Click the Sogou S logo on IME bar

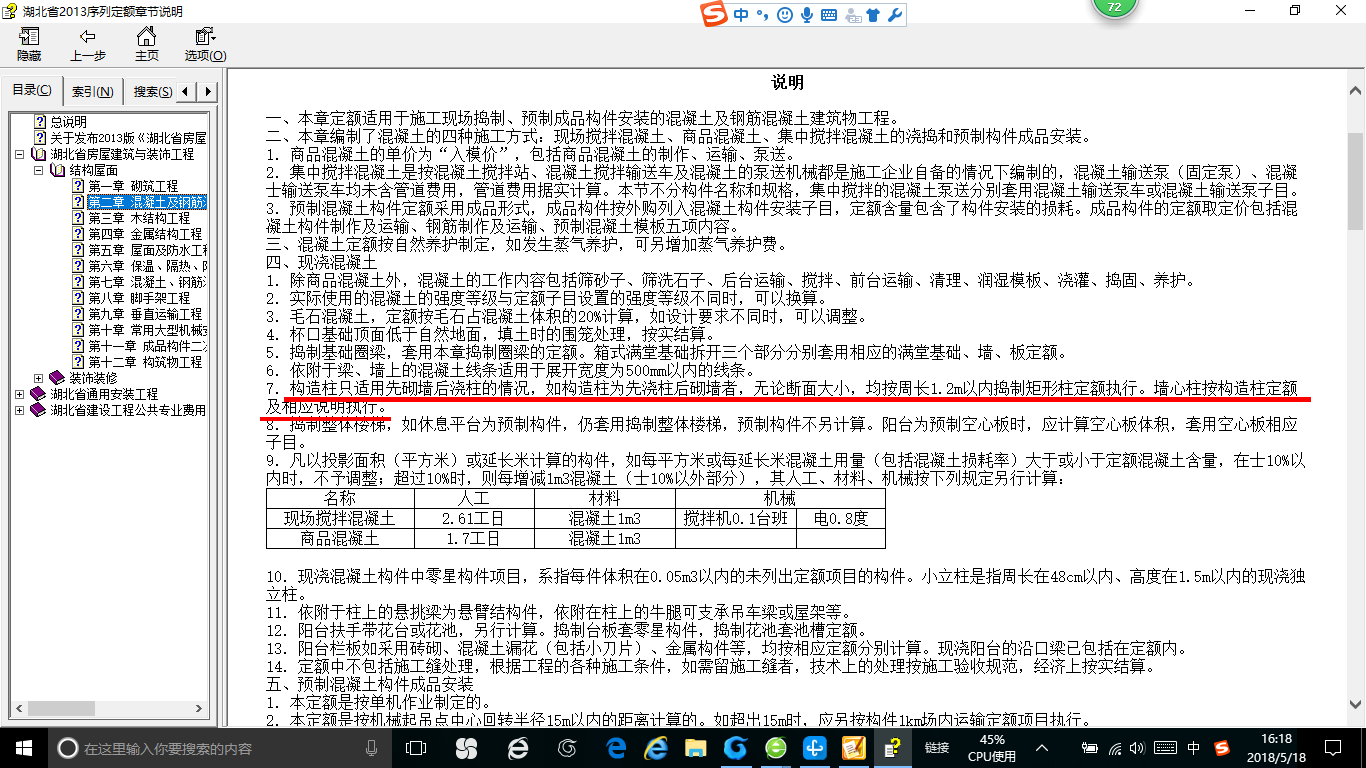pyautogui.click(x=714, y=15)
